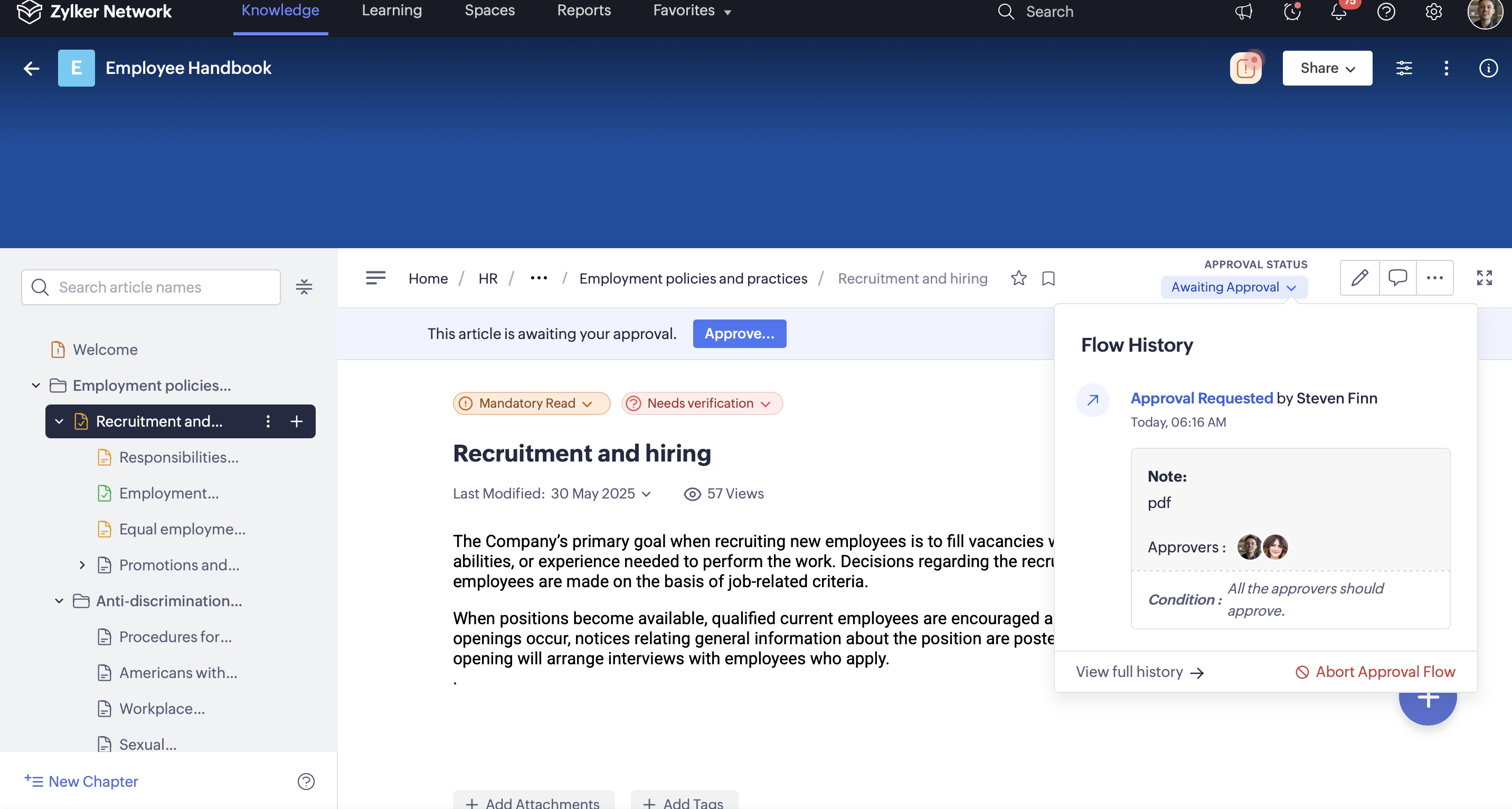This screenshot has width=1512, height=809.
Task: Click the notifications bell icon
Action: point(1338,12)
